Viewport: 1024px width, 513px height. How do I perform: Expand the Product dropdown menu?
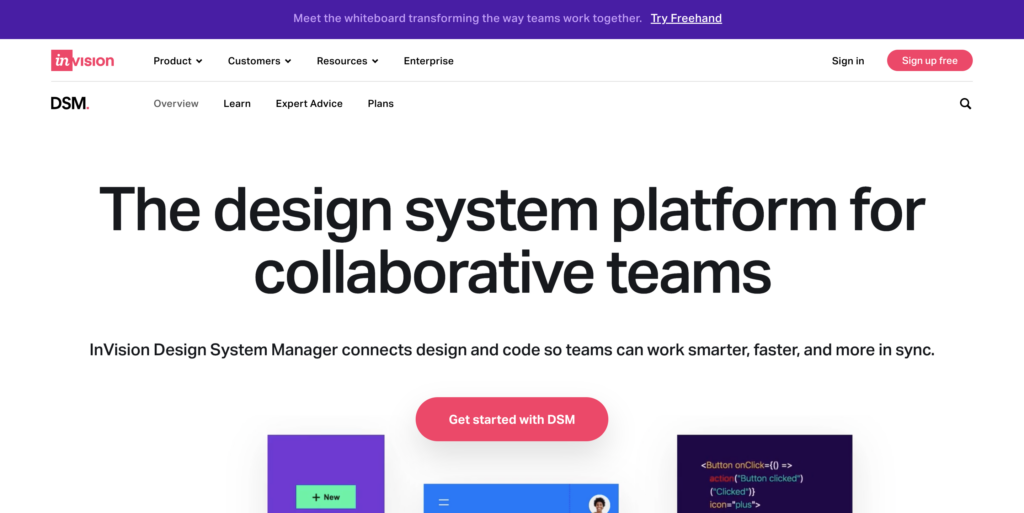(x=178, y=61)
